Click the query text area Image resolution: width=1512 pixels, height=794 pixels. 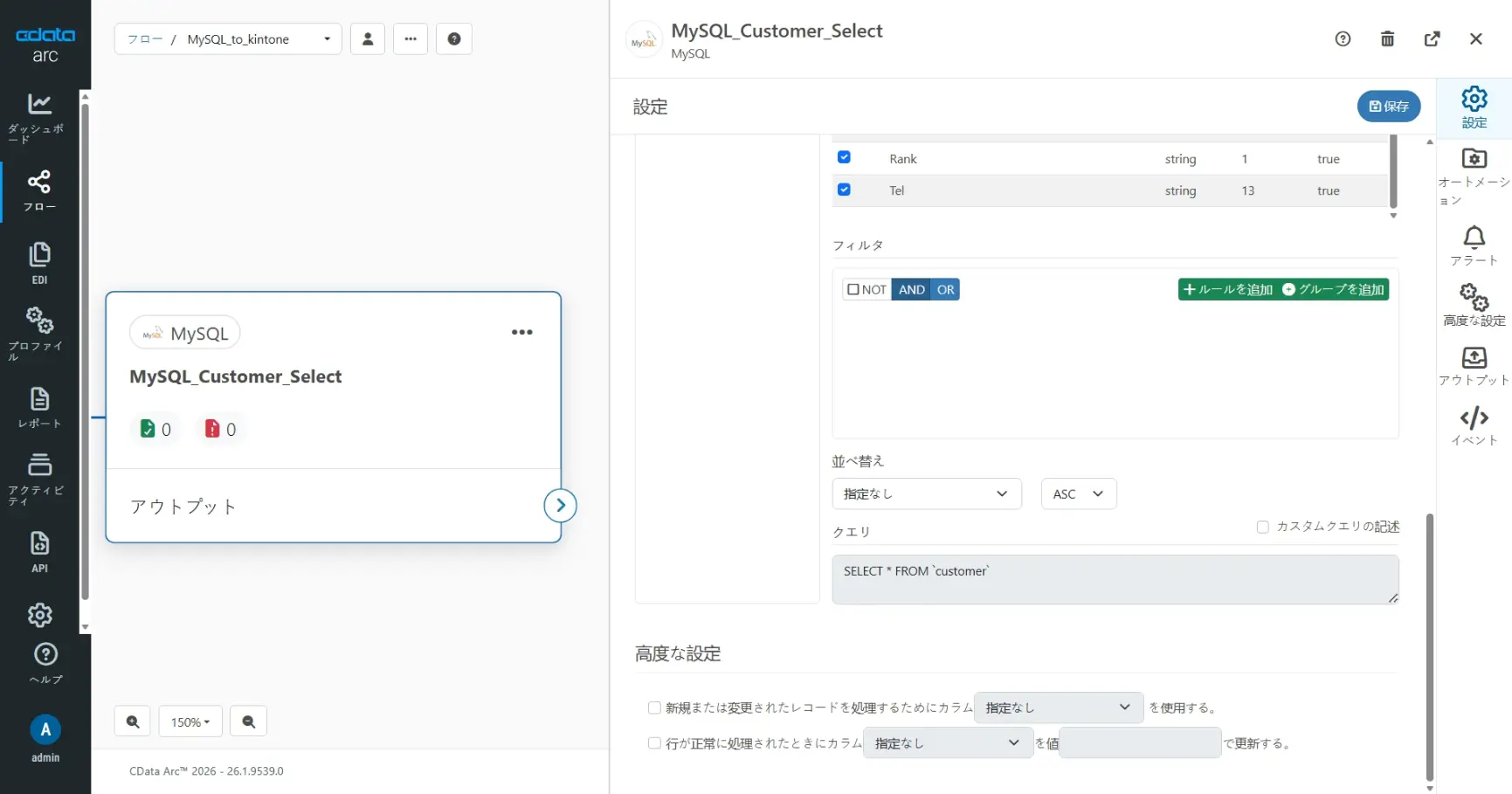pos(1115,579)
